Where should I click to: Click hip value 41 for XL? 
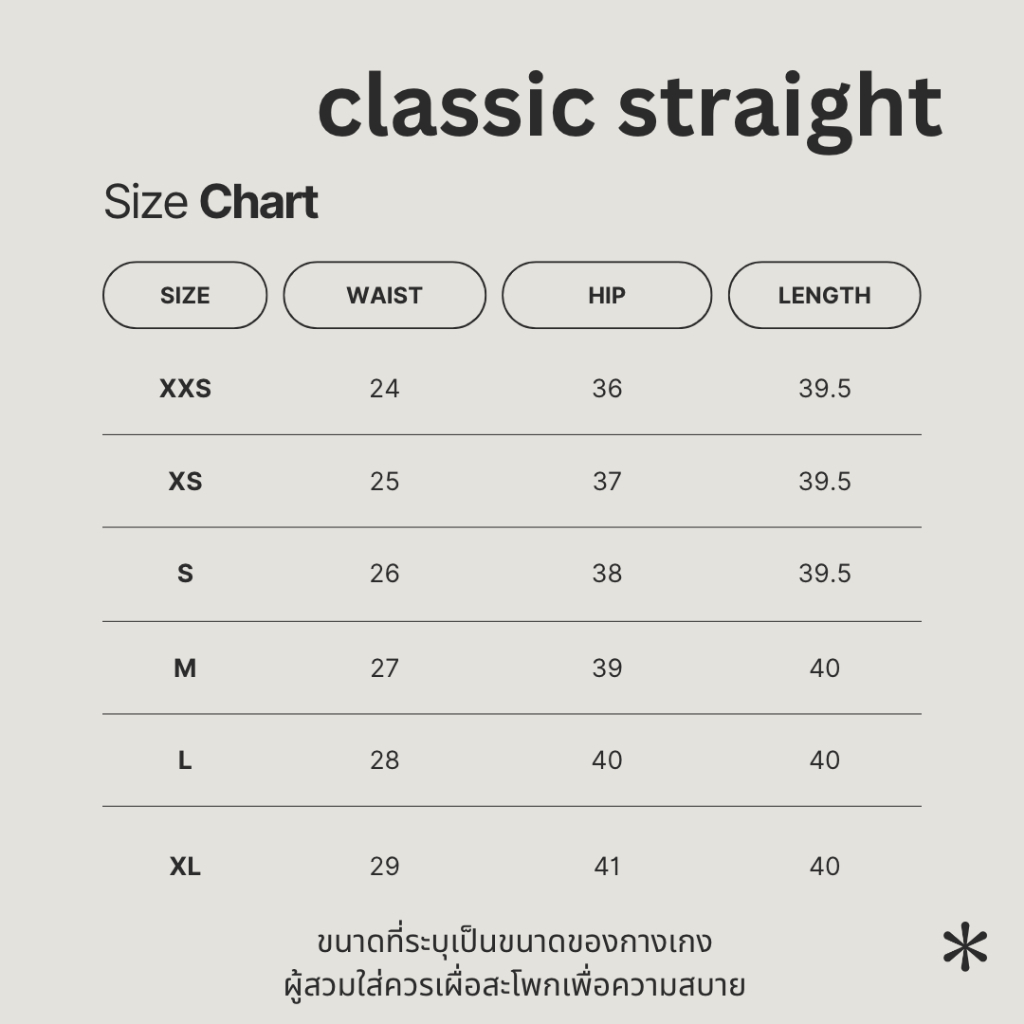pyautogui.click(x=607, y=867)
